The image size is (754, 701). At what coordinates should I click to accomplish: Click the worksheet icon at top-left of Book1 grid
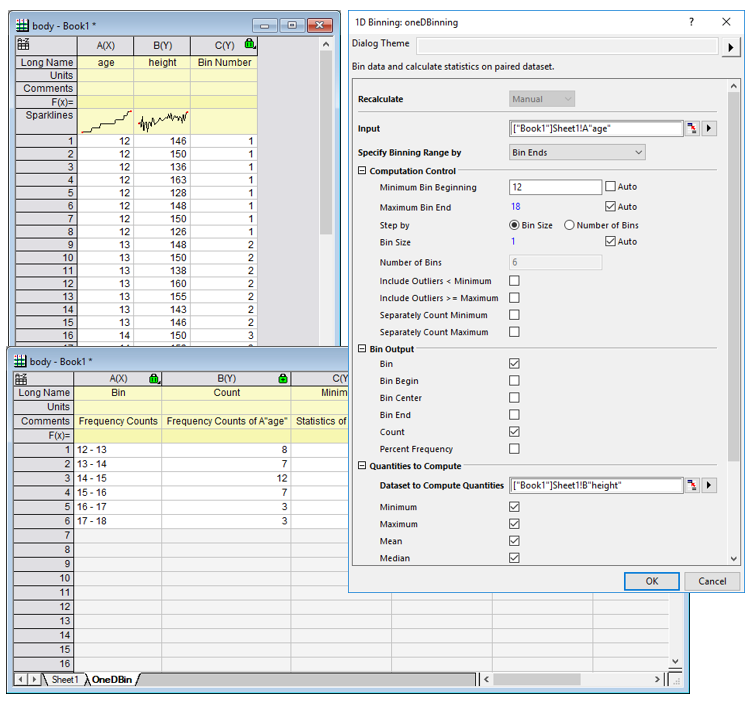[24, 45]
